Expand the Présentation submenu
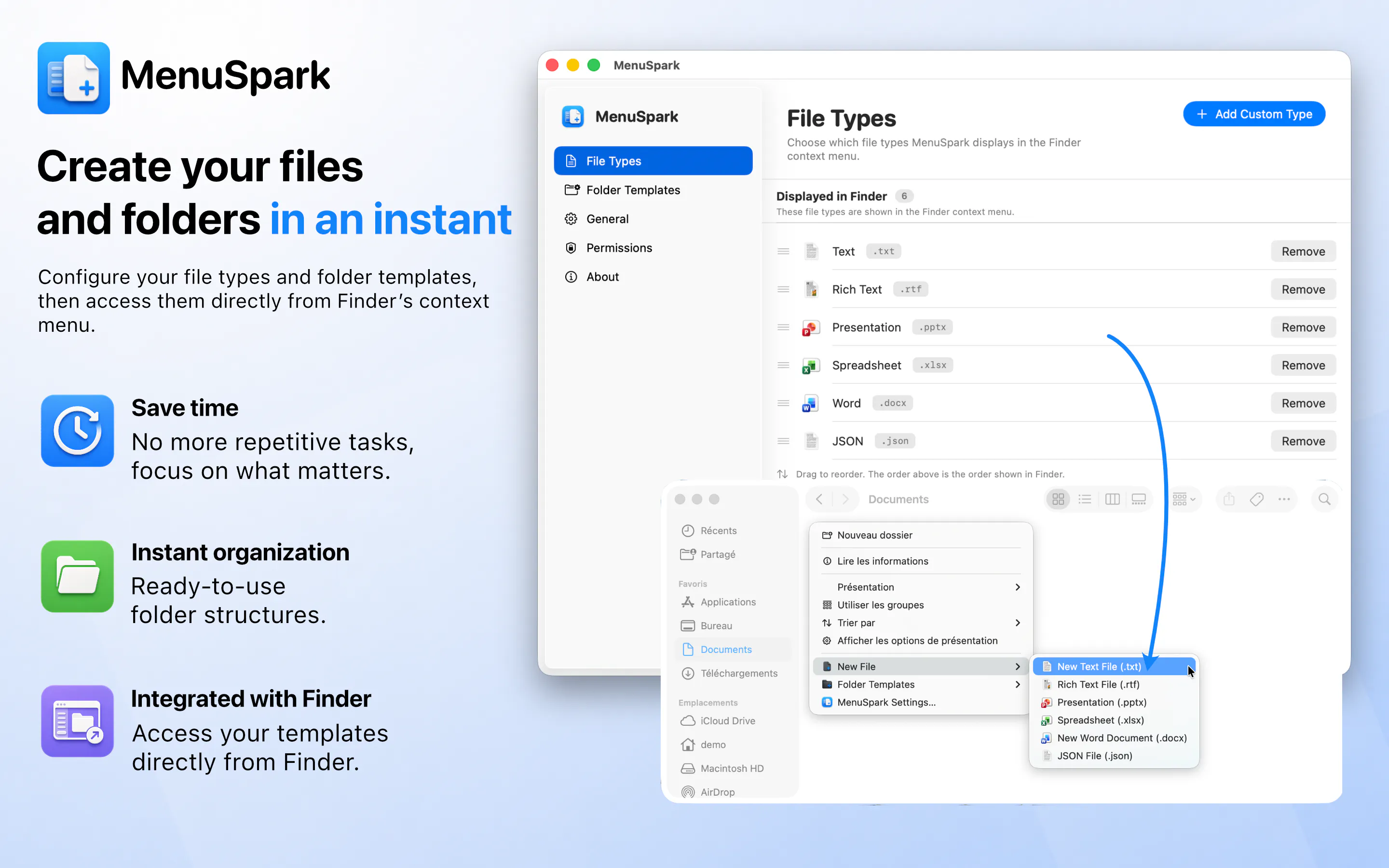The image size is (1389, 868). point(921,587)
